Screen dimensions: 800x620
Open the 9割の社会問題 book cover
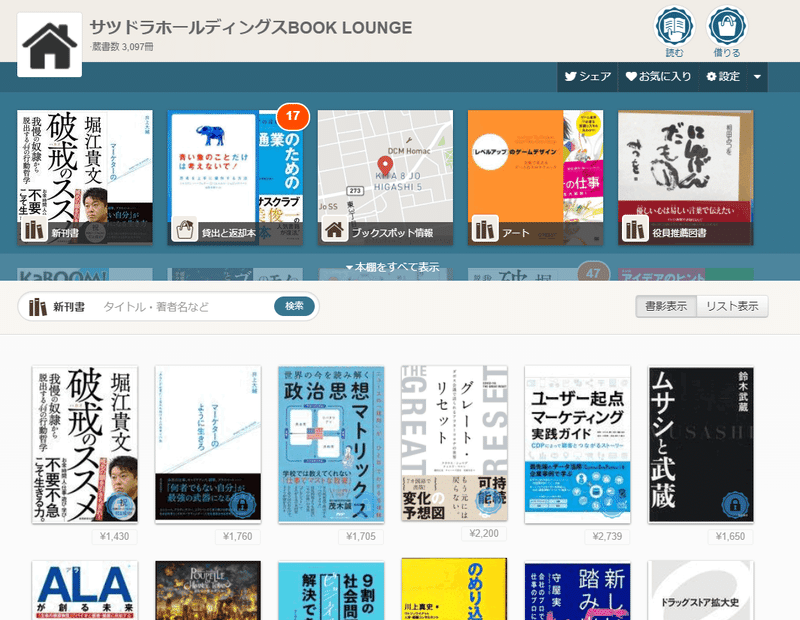[331, 590]
